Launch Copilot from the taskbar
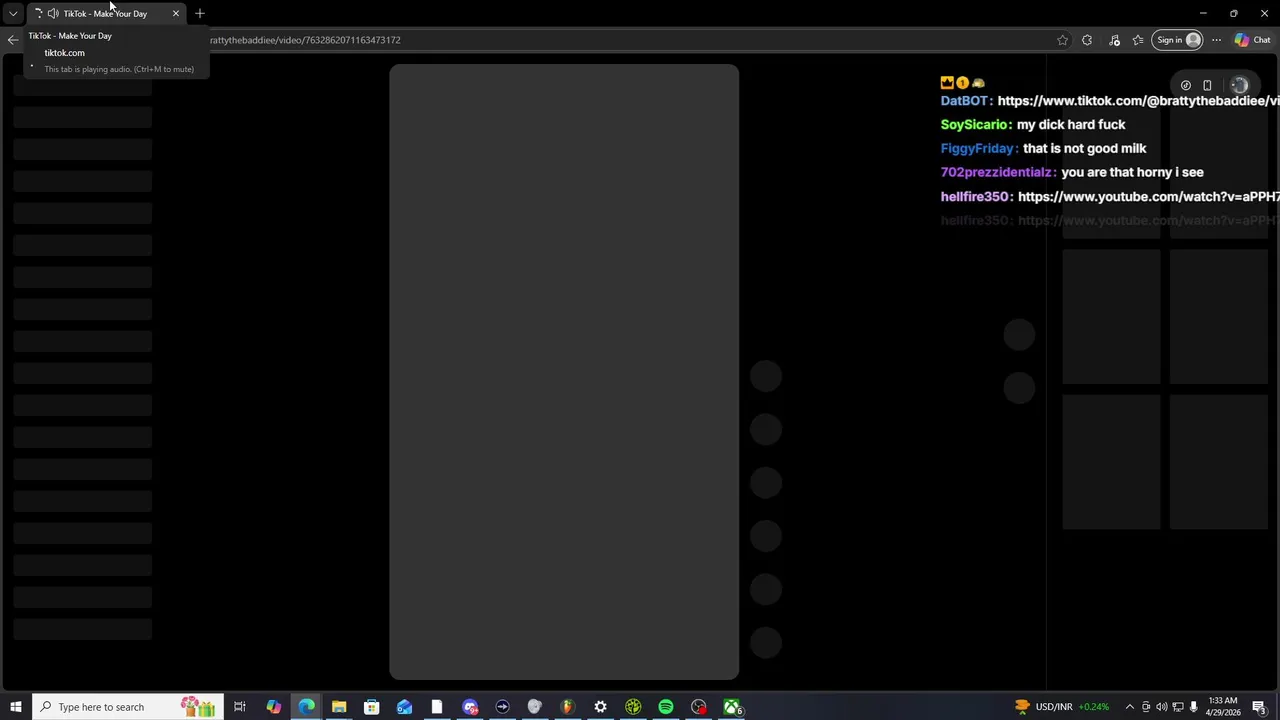The image size is (1280, 720). pyautogui.click(x=273, y=707)
